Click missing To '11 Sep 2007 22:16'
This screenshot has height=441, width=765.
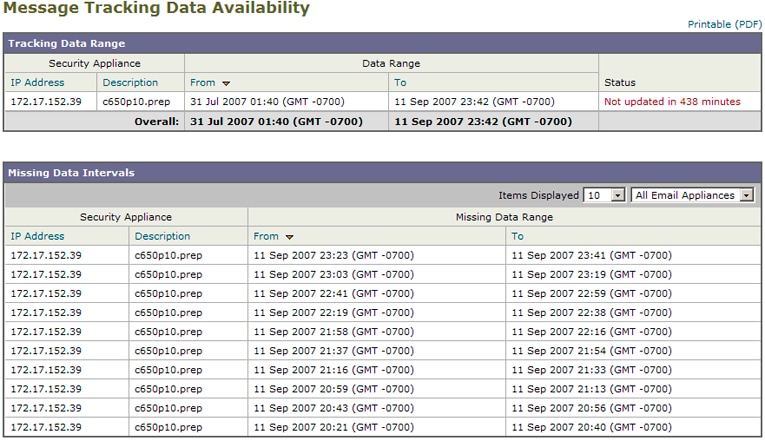591,331
